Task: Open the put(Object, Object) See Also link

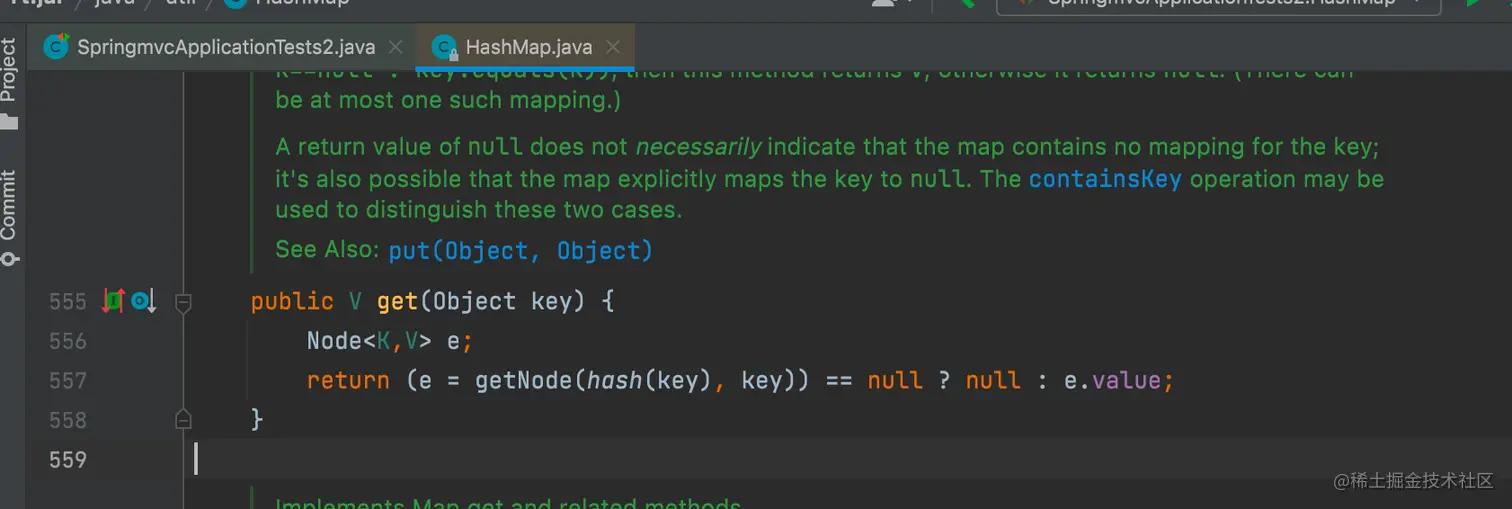Action: point(520,250)
